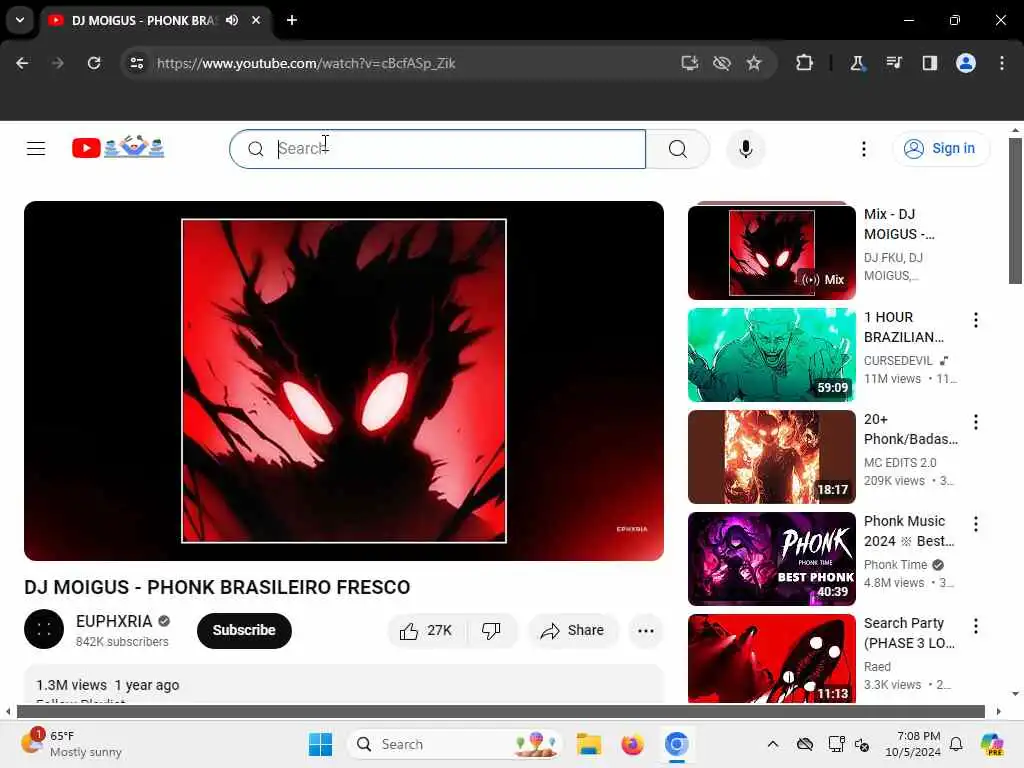Open options menu for Search Party video
The width and height of the screenshot is (1024, 768).
pyautogui.click(x=976, y=626)
